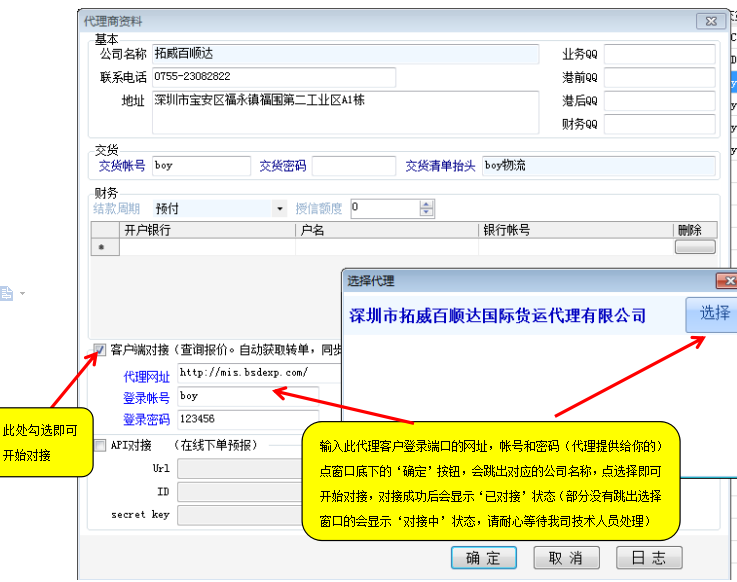Screen dimensions: 737x582
Task: Close the 代理商资料 dialog window
Action: pyautogui.click(x=711, y=19)
